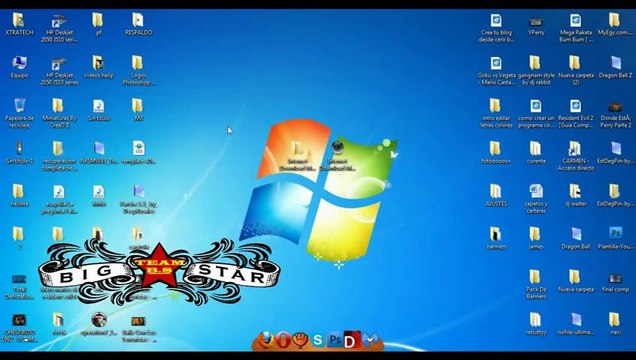636x360 pixels.
Task: Launch Firefox from the dock
Action: point(266,340)
